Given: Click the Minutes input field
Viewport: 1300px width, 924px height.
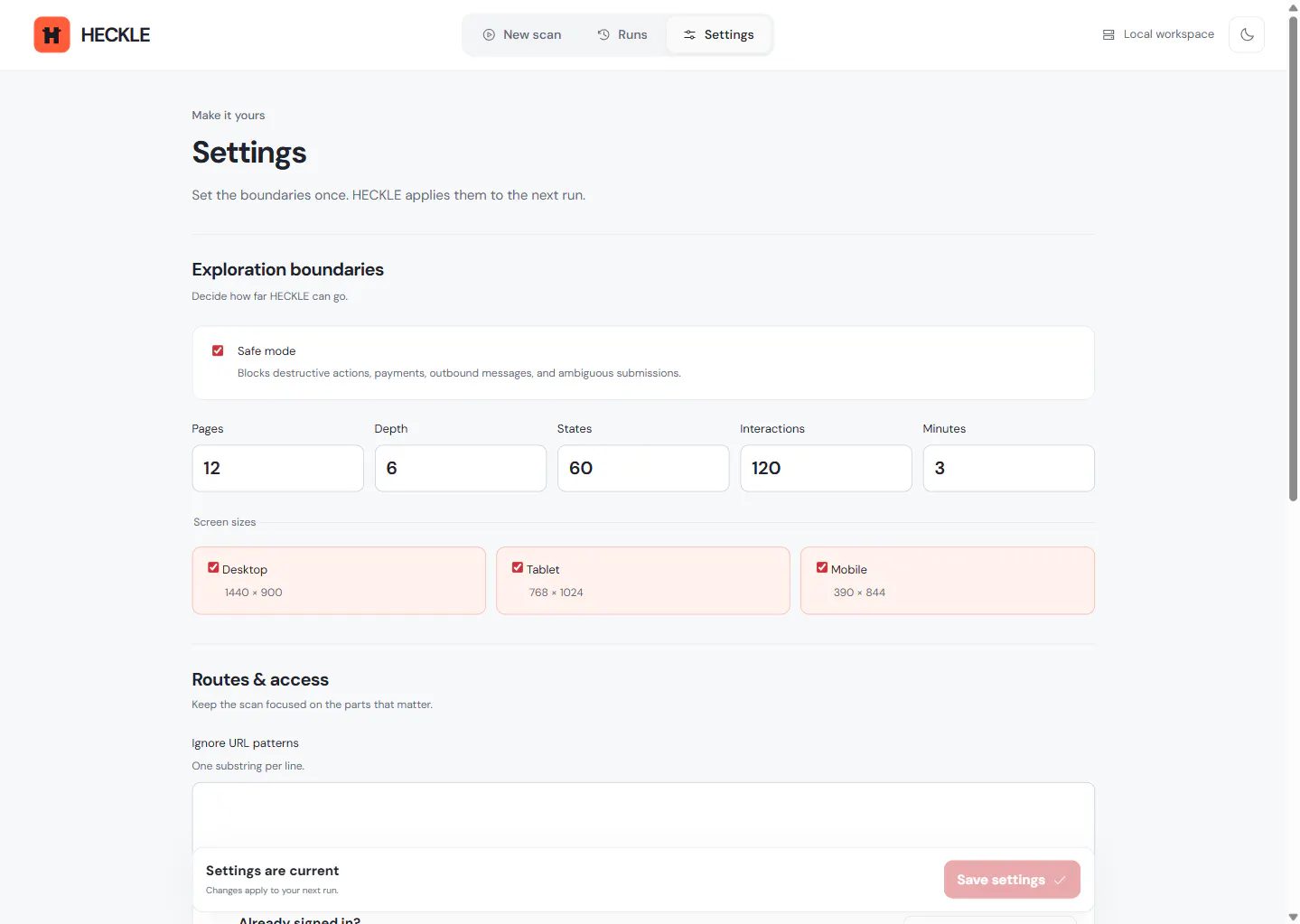Looking at the screenshot, I should coord(1008,468).
